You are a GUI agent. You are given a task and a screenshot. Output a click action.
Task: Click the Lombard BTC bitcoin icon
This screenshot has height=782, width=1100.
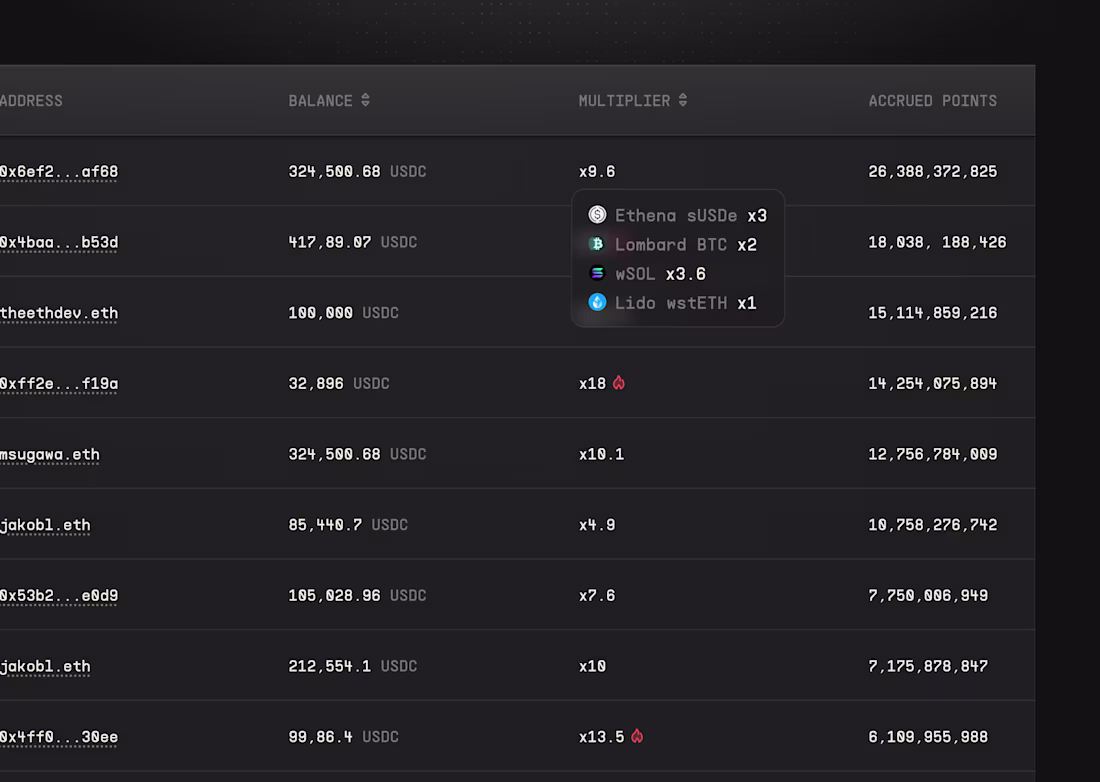pyautogui.click(x=597, y=244)
